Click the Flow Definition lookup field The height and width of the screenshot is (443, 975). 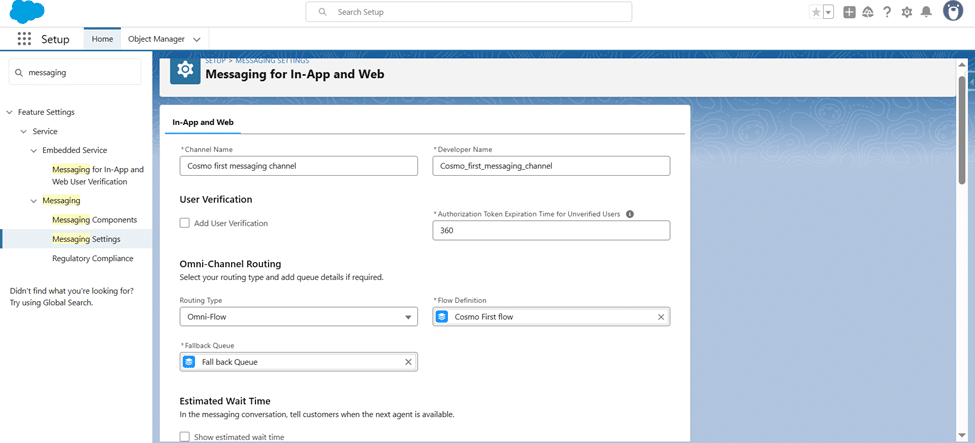(551, 317)
